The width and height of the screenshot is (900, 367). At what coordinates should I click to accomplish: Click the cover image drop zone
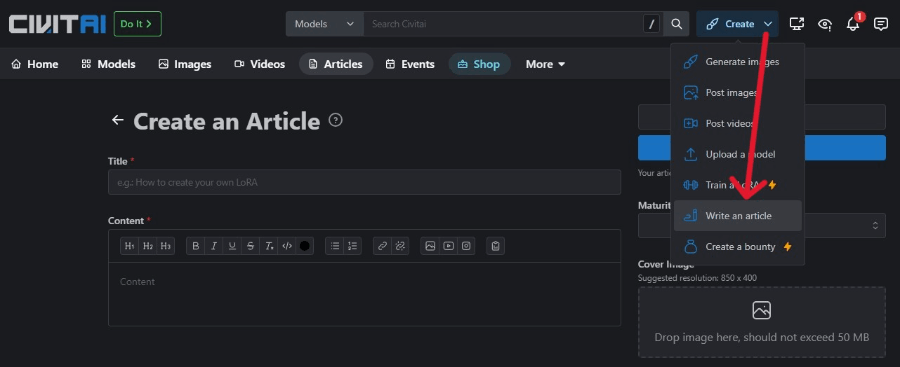[x=762, y=322]
